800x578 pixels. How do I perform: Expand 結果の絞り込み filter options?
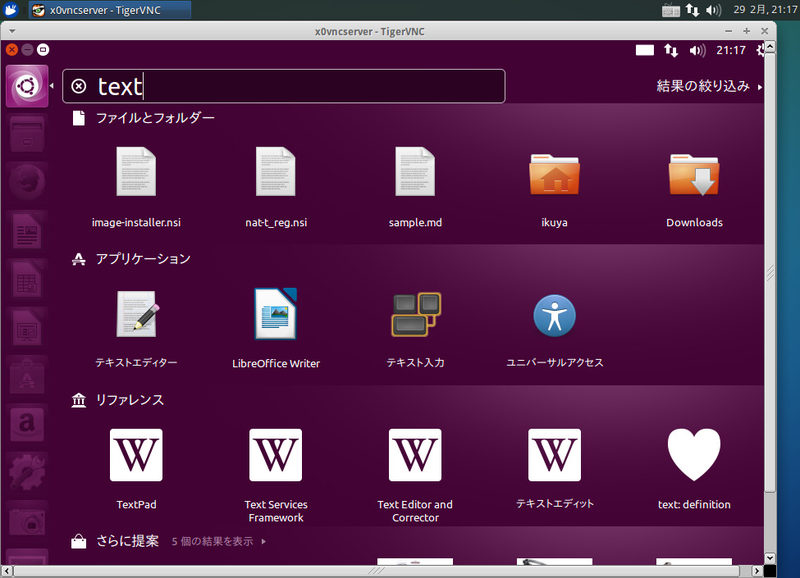(x=709, y=86)
